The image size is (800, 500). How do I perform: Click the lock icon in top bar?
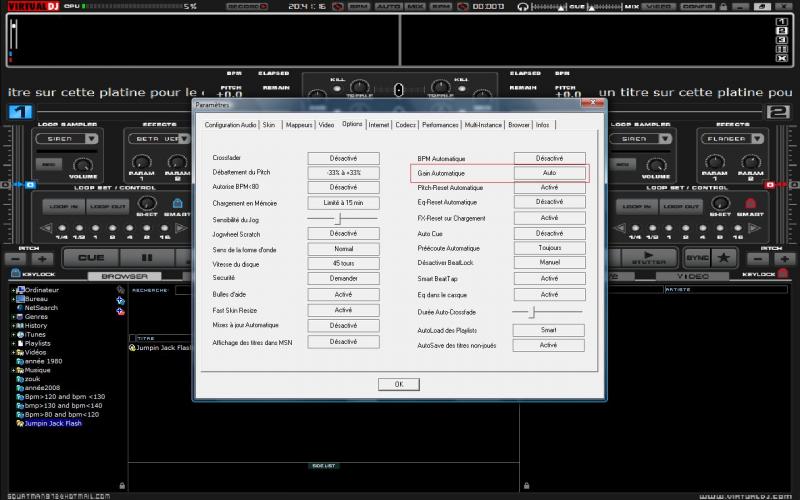coord(723,7)
